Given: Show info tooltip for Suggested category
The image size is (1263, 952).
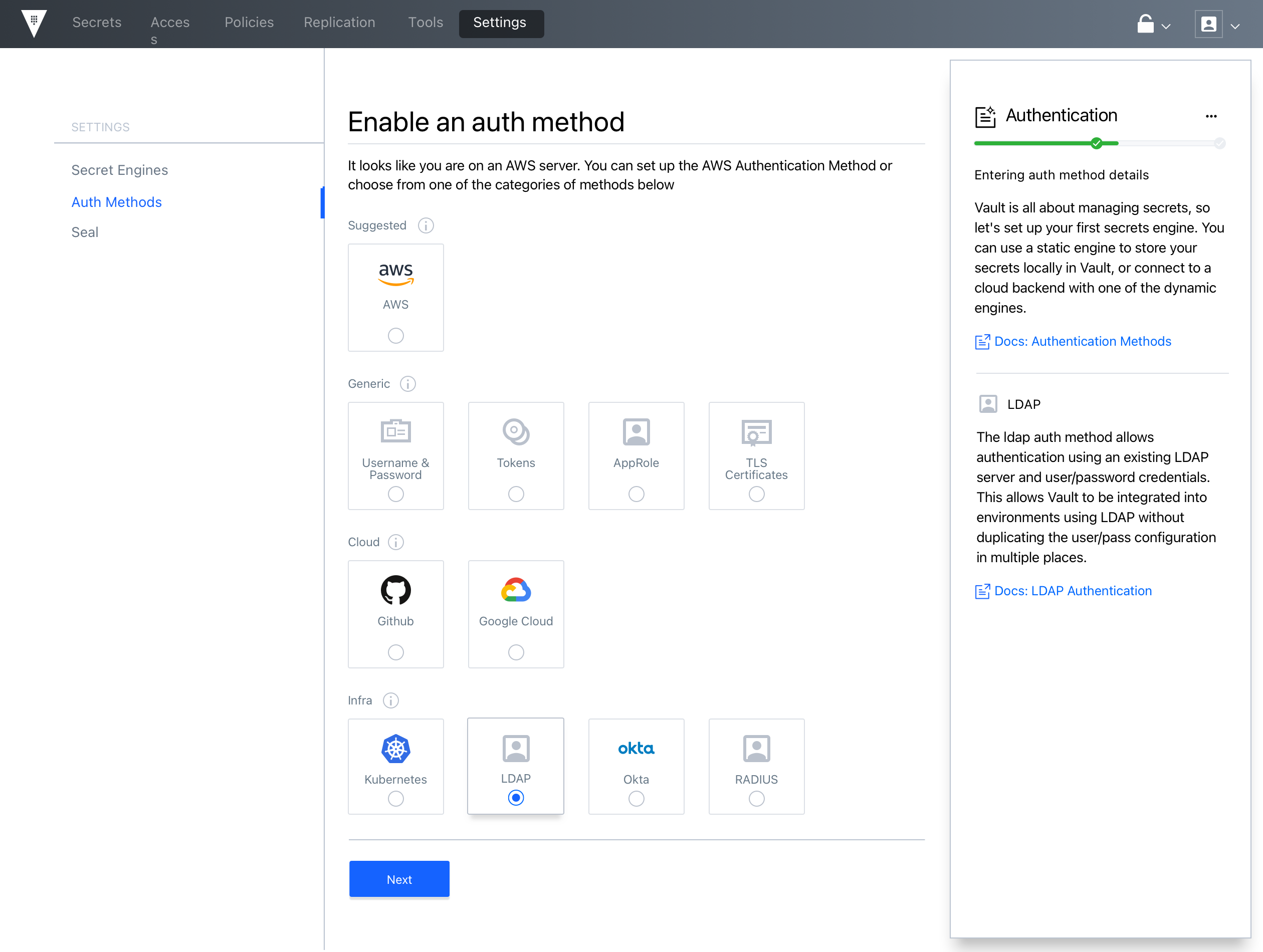Looking at the screenshot, I should [x=426, y=225].
